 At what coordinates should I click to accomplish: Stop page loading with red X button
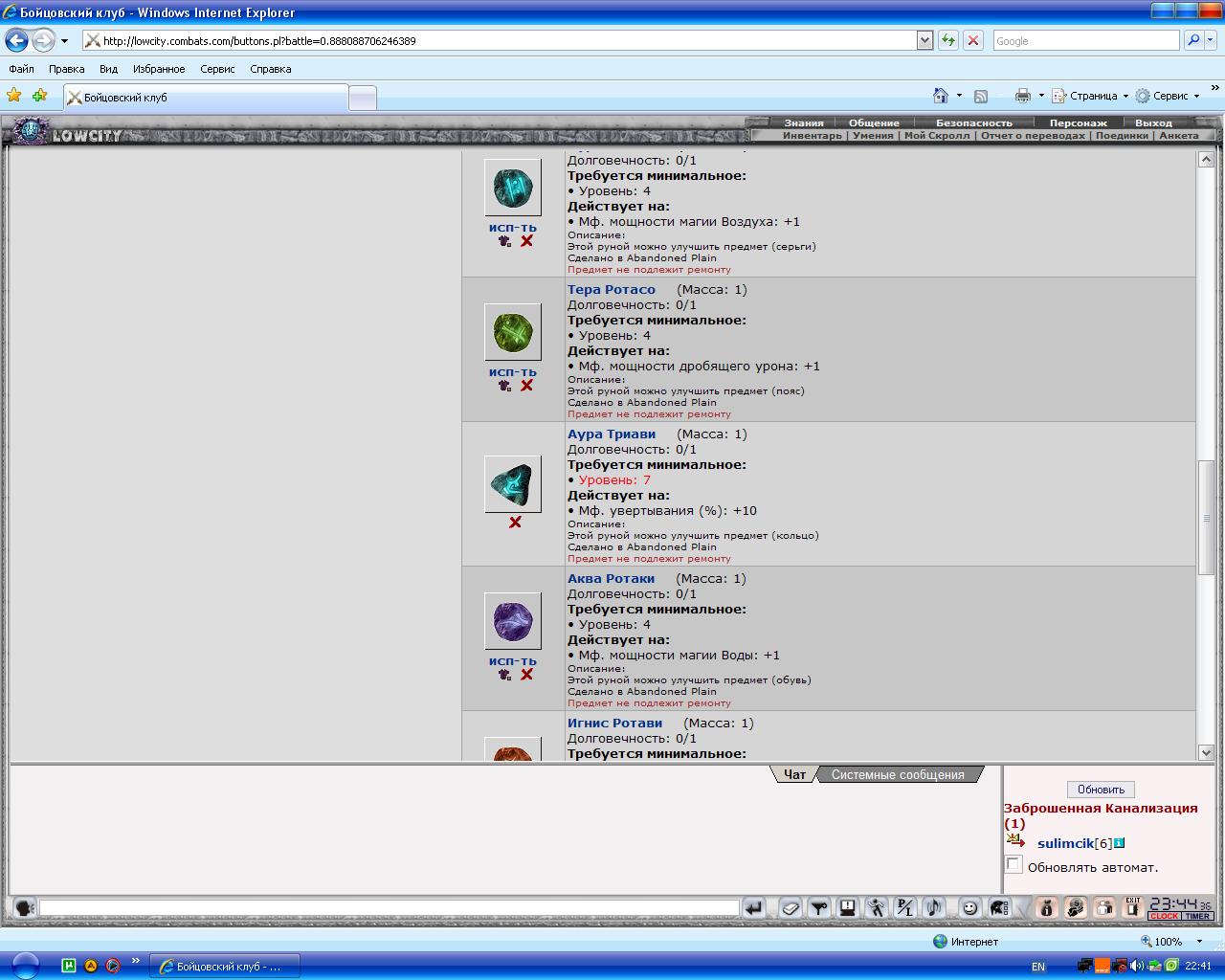(973, 40)
